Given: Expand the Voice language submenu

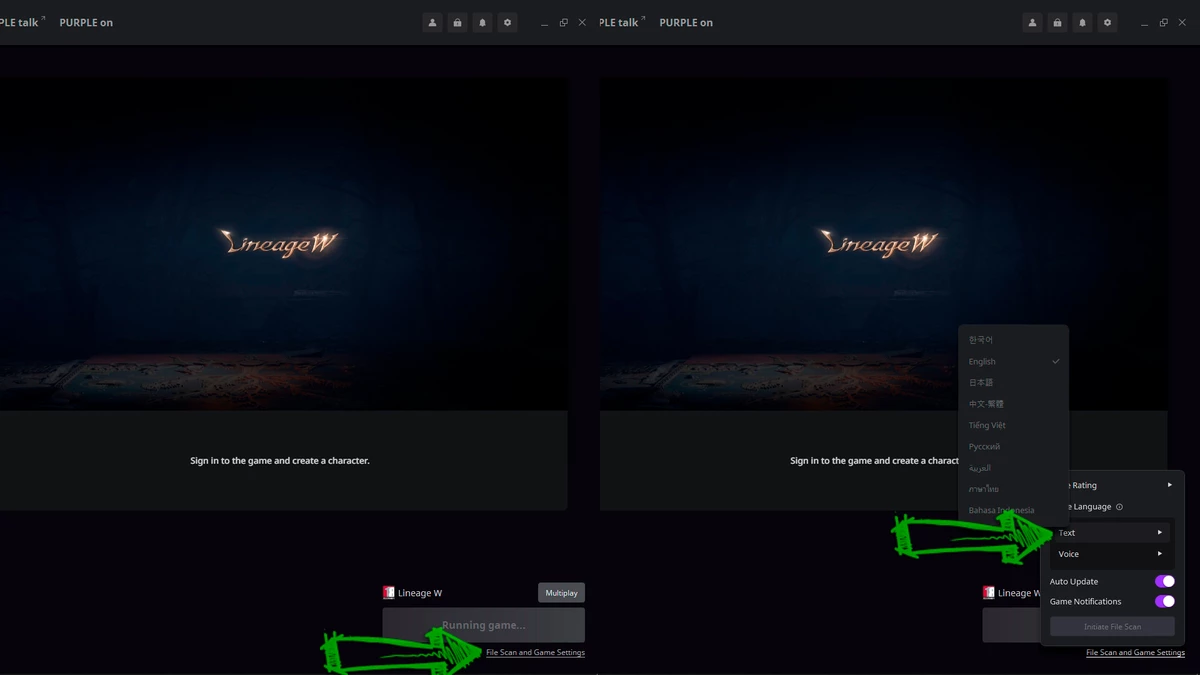Looking at the screenshot, I should point(1110,554).
